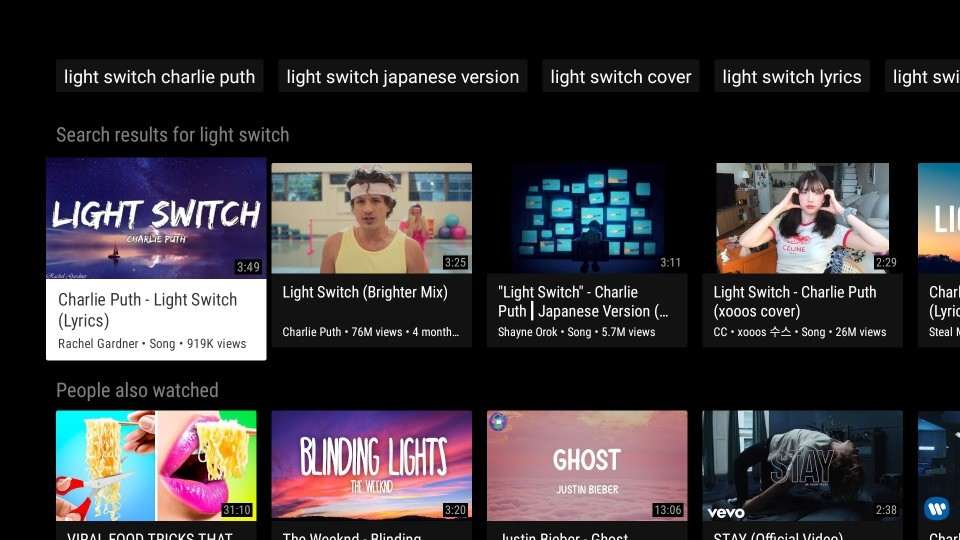This screenshot has width=960, height=540.
Task: Open the viral food tricks video thumbnail
Action: click(x=156, y=465)
